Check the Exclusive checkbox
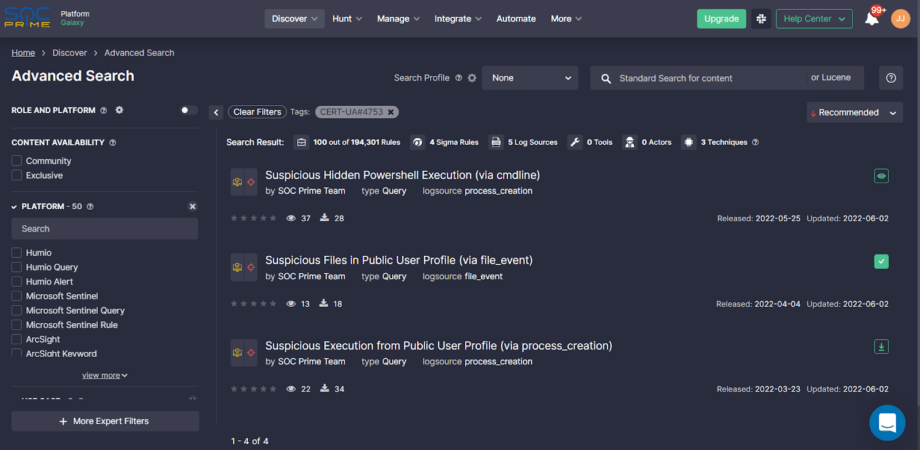920x450 pixels. pos(16,175)
